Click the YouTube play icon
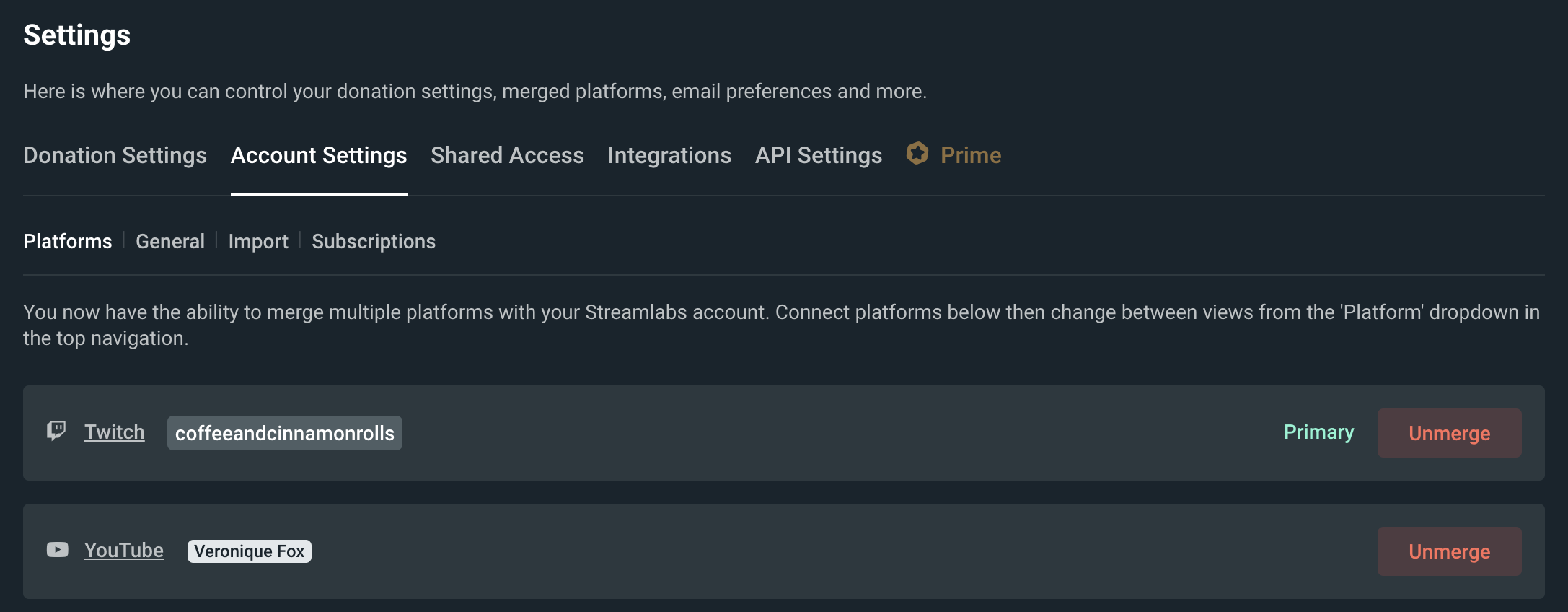The height and width of the screenshot is (612, 1568). [x=58, y=550]
